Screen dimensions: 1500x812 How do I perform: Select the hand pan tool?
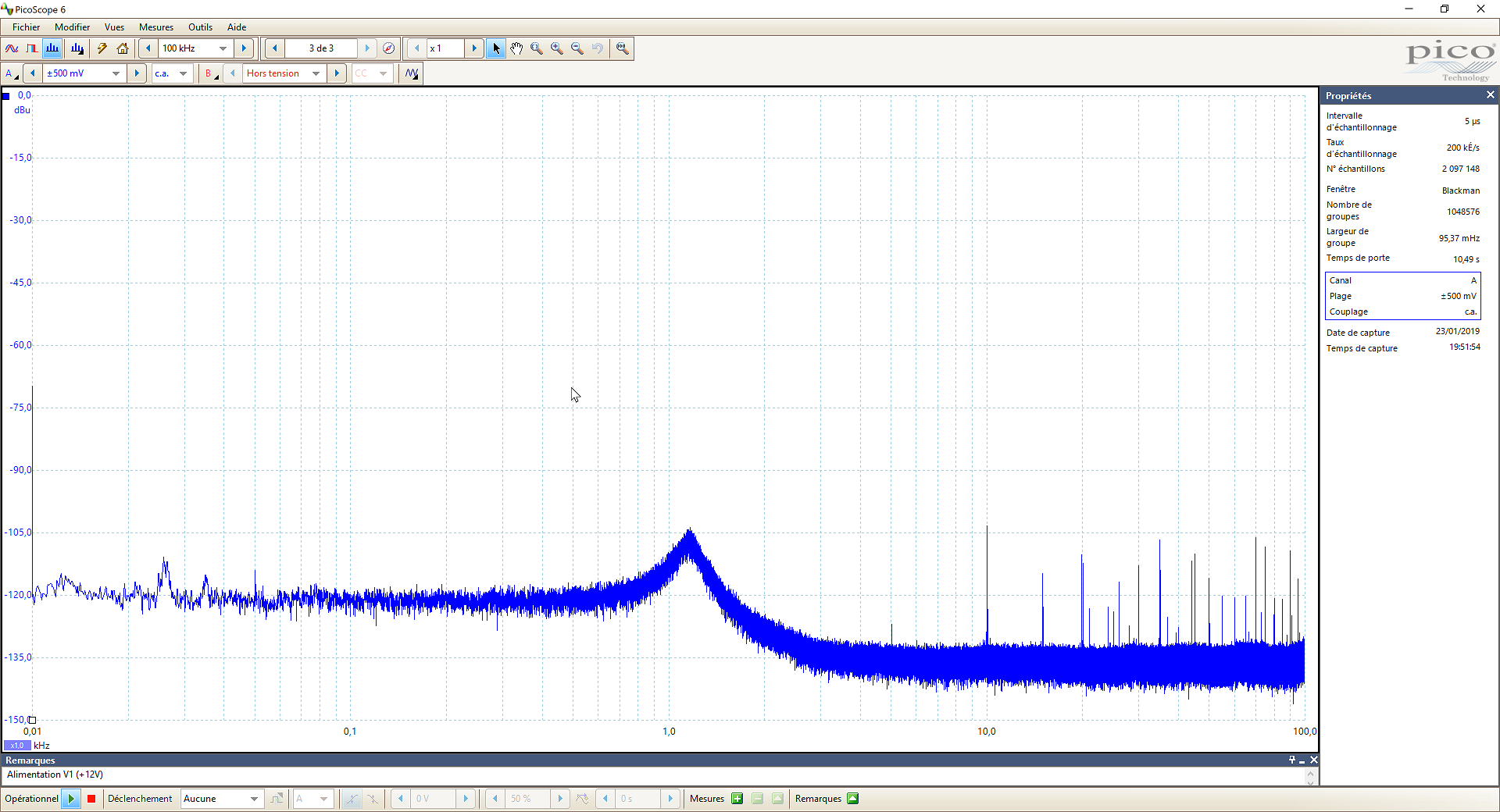[516, 48]
